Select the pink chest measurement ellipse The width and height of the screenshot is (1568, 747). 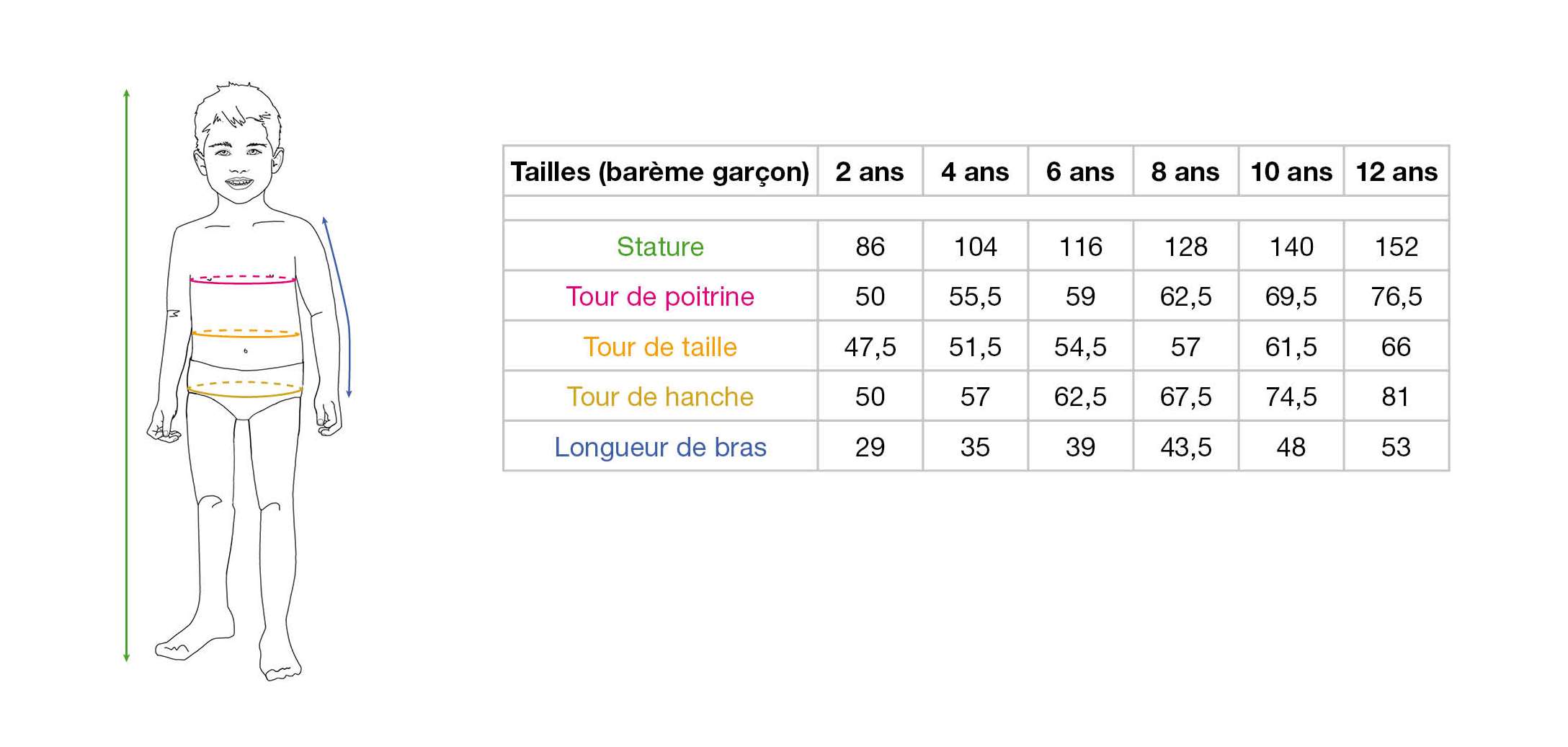click(244, 279)
